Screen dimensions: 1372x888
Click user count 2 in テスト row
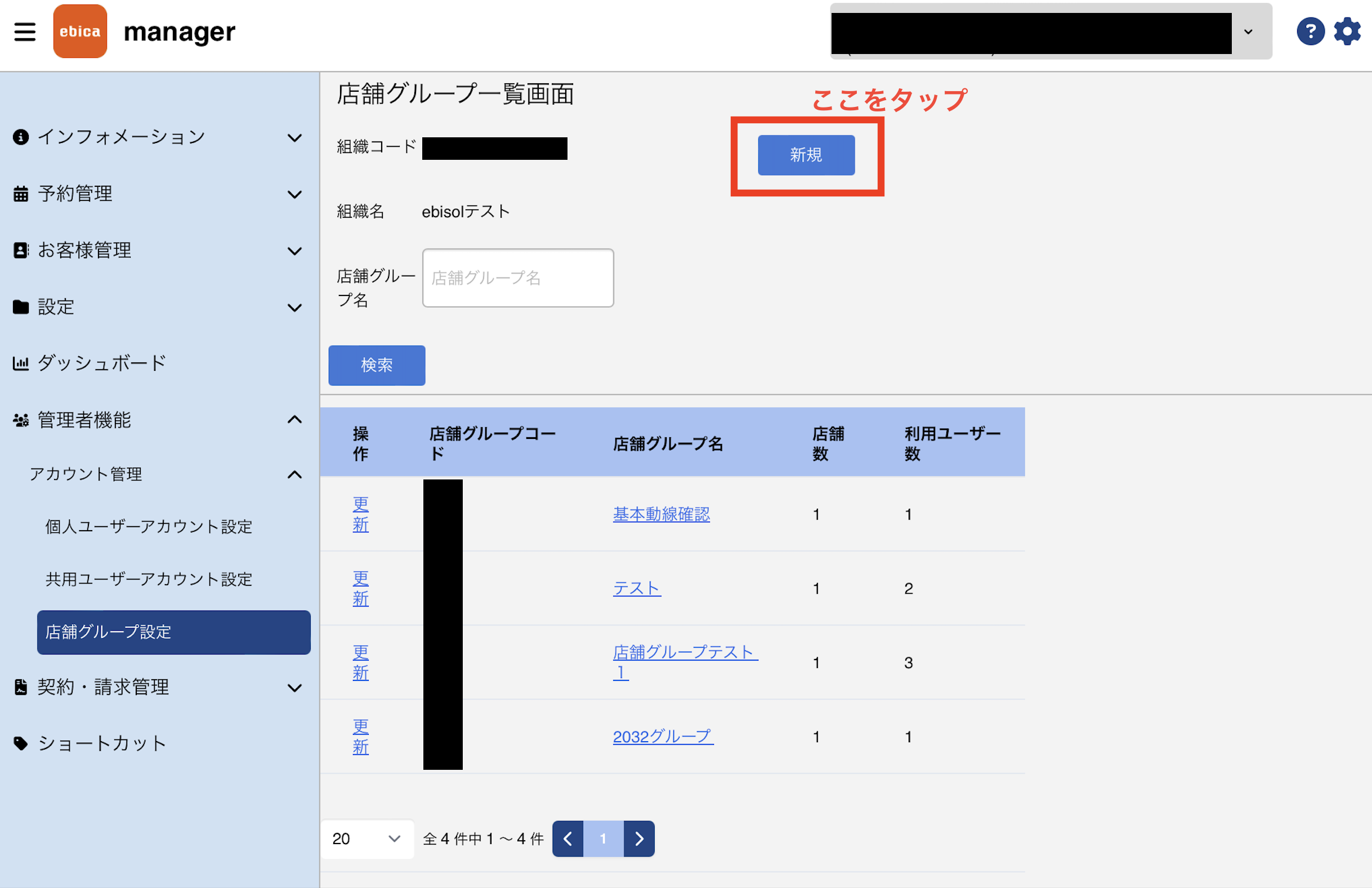click(909, 589)
